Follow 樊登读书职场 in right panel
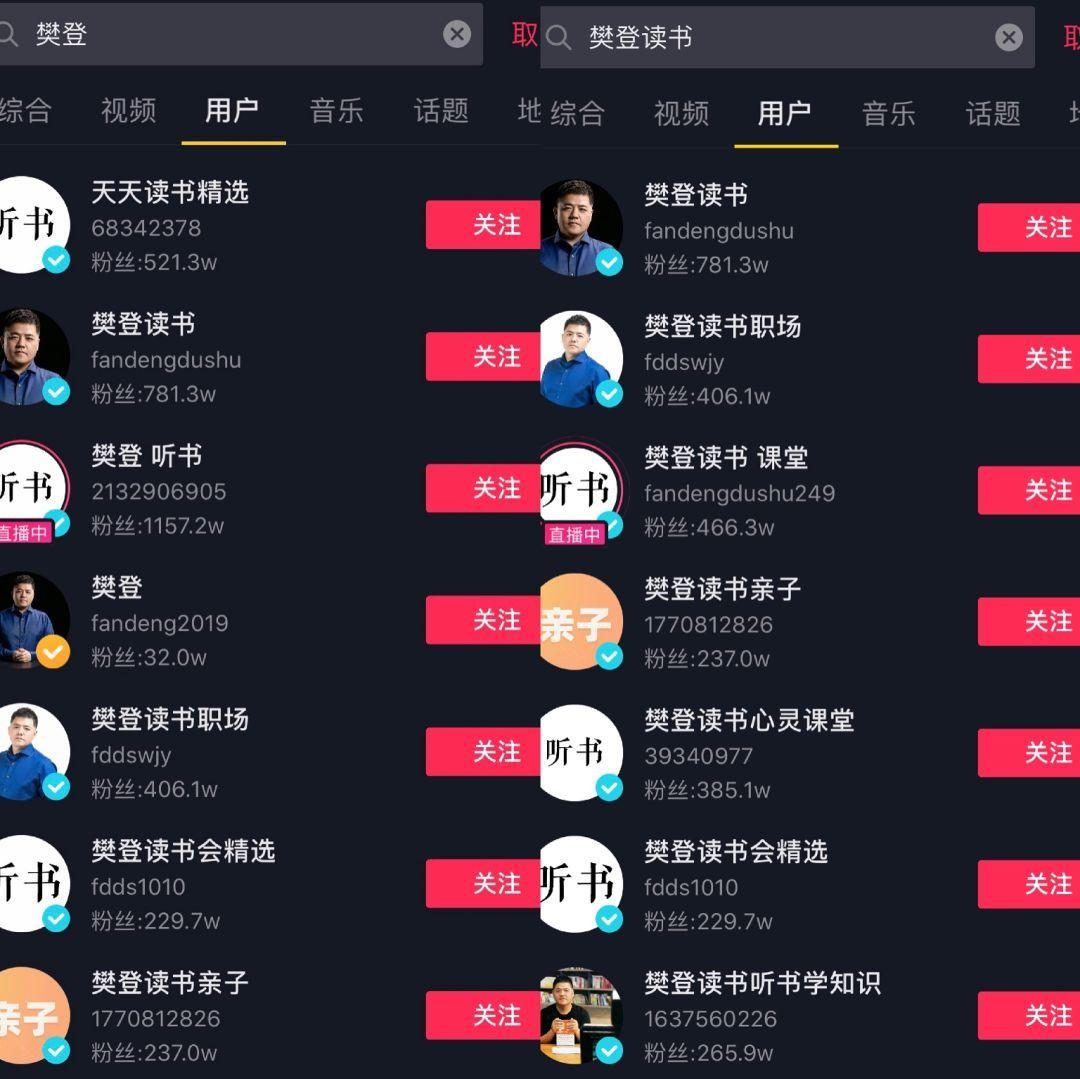The image size is (1080, 1079). tap(1029, 359)
